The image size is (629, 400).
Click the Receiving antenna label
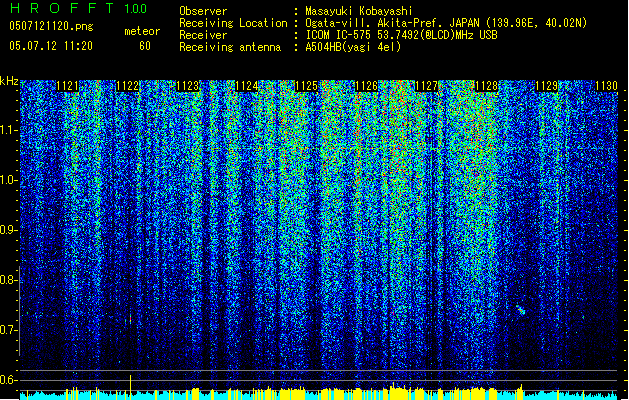tap(230, 47)
